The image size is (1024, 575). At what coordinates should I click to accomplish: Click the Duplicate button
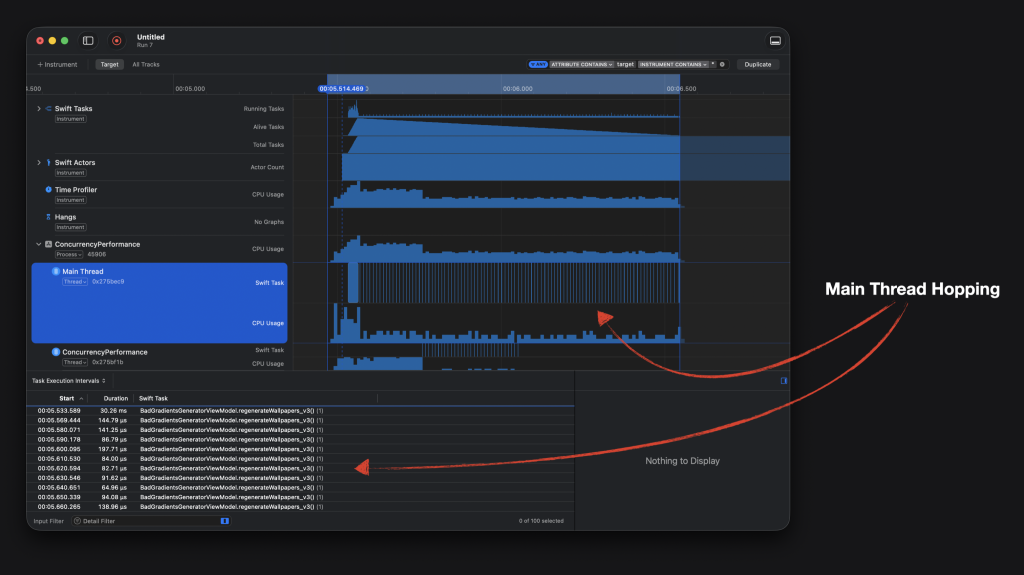click(758, 65)
